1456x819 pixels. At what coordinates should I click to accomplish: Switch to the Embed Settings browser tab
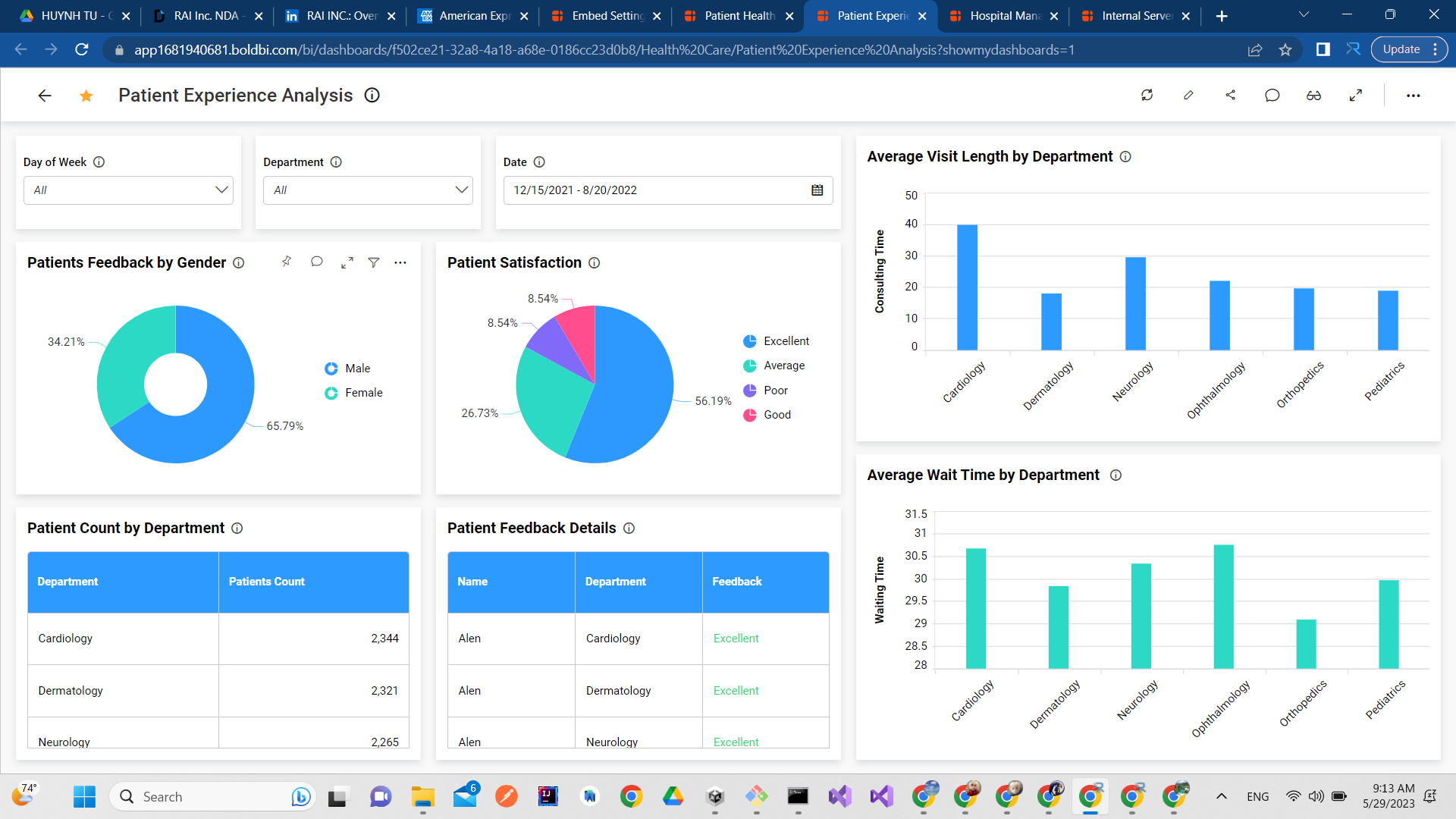click(607, 16)
